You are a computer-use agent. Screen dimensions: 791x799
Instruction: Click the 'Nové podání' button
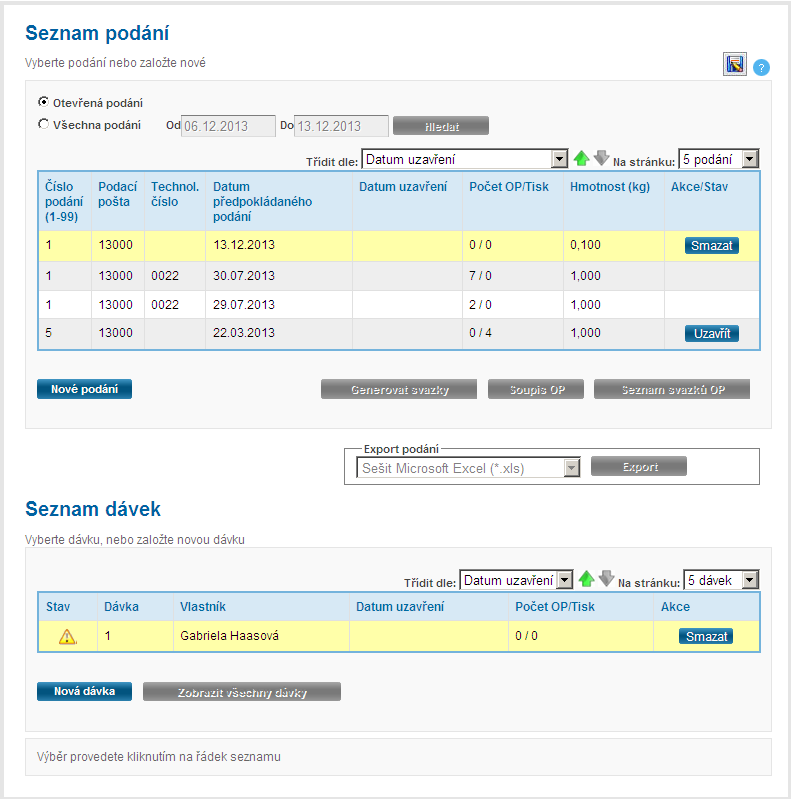[x=84, y=389]
